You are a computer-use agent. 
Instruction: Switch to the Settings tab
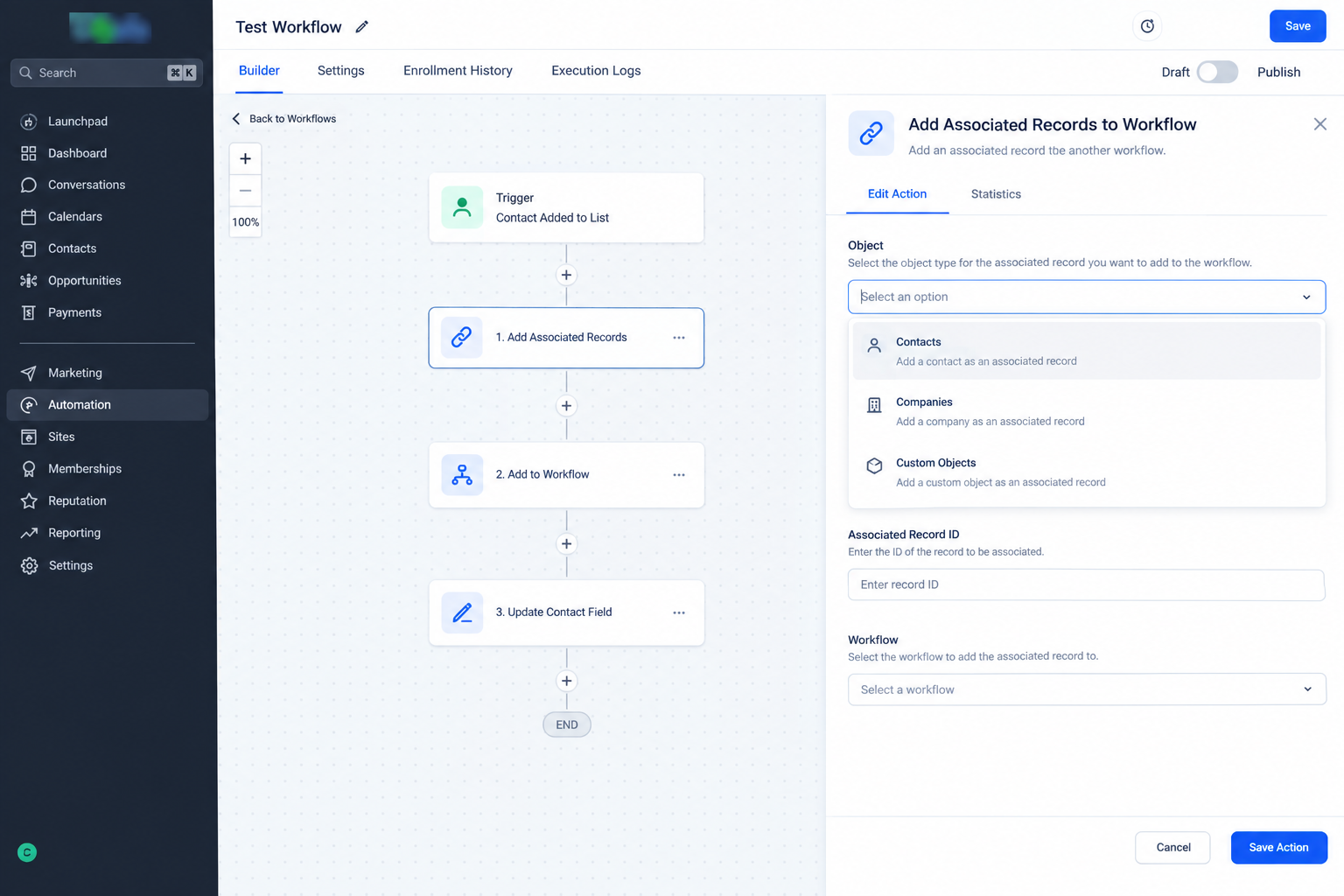[340, 71]
